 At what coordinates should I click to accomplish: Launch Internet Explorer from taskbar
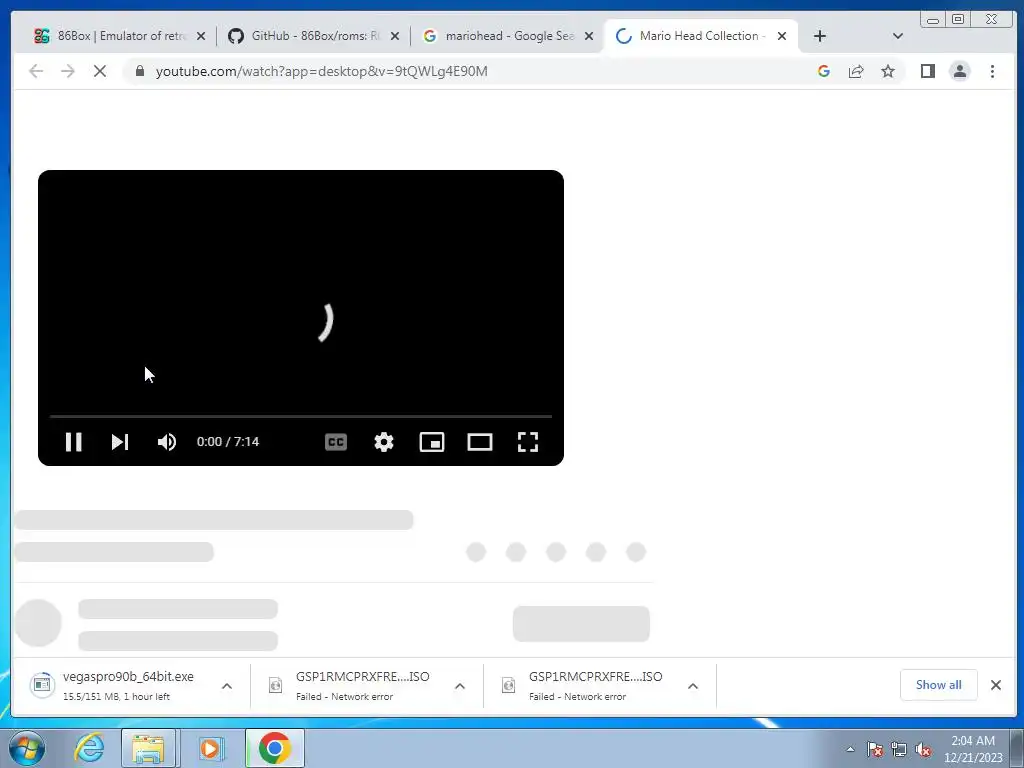point(89,748)
